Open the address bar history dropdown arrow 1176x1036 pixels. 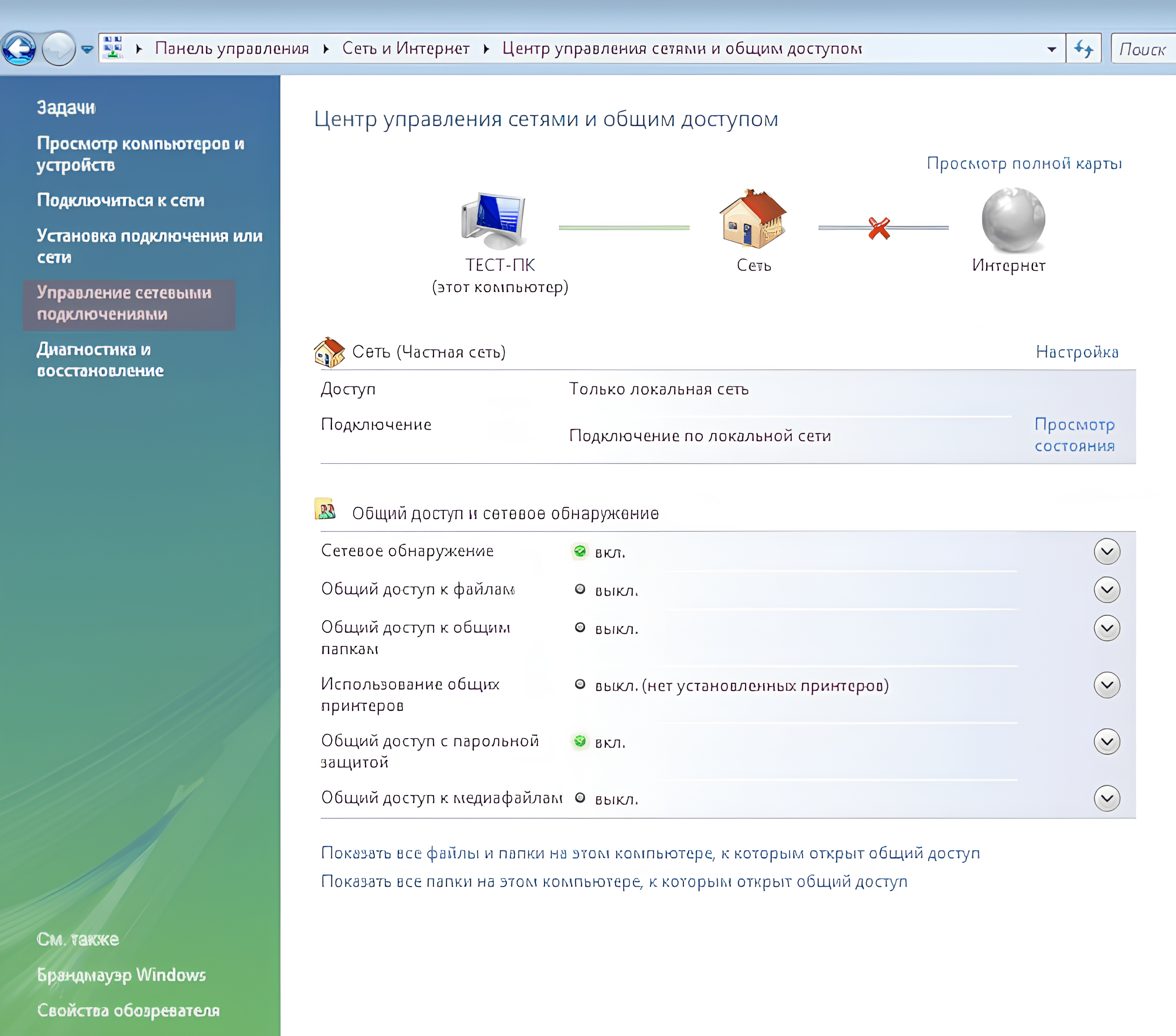[1052, 49]
